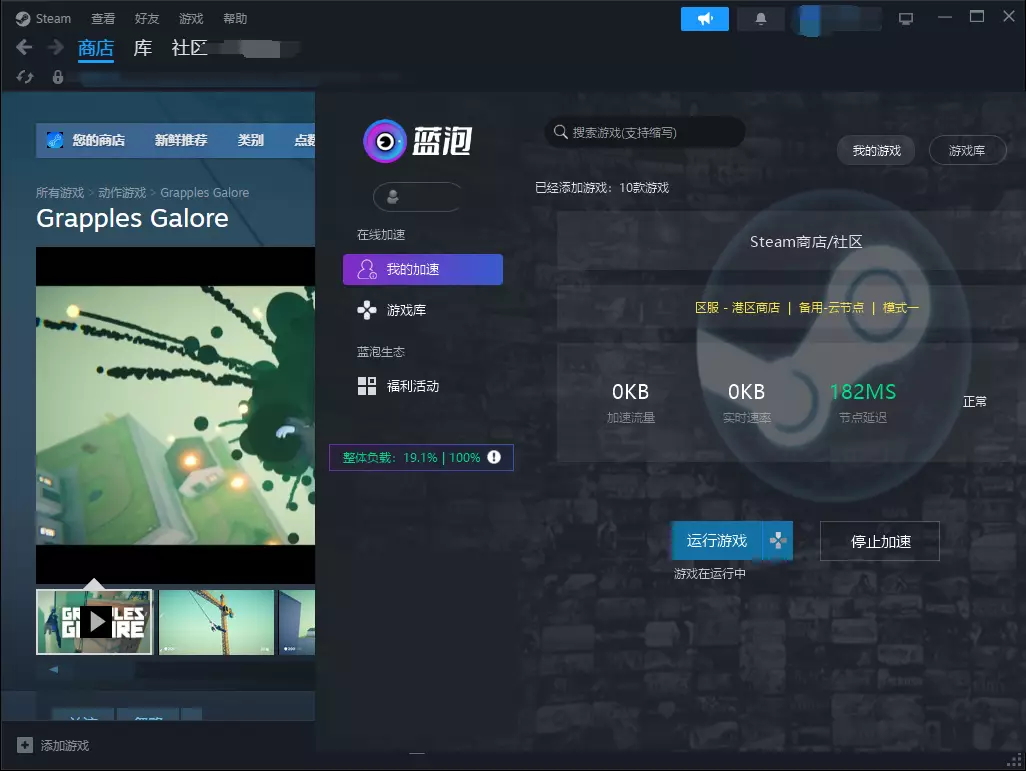Image resolution: width=1026 pixels, height=771 pixels.
Task: Click the 运行游戏 button
Action: click(x=716, y=541)
